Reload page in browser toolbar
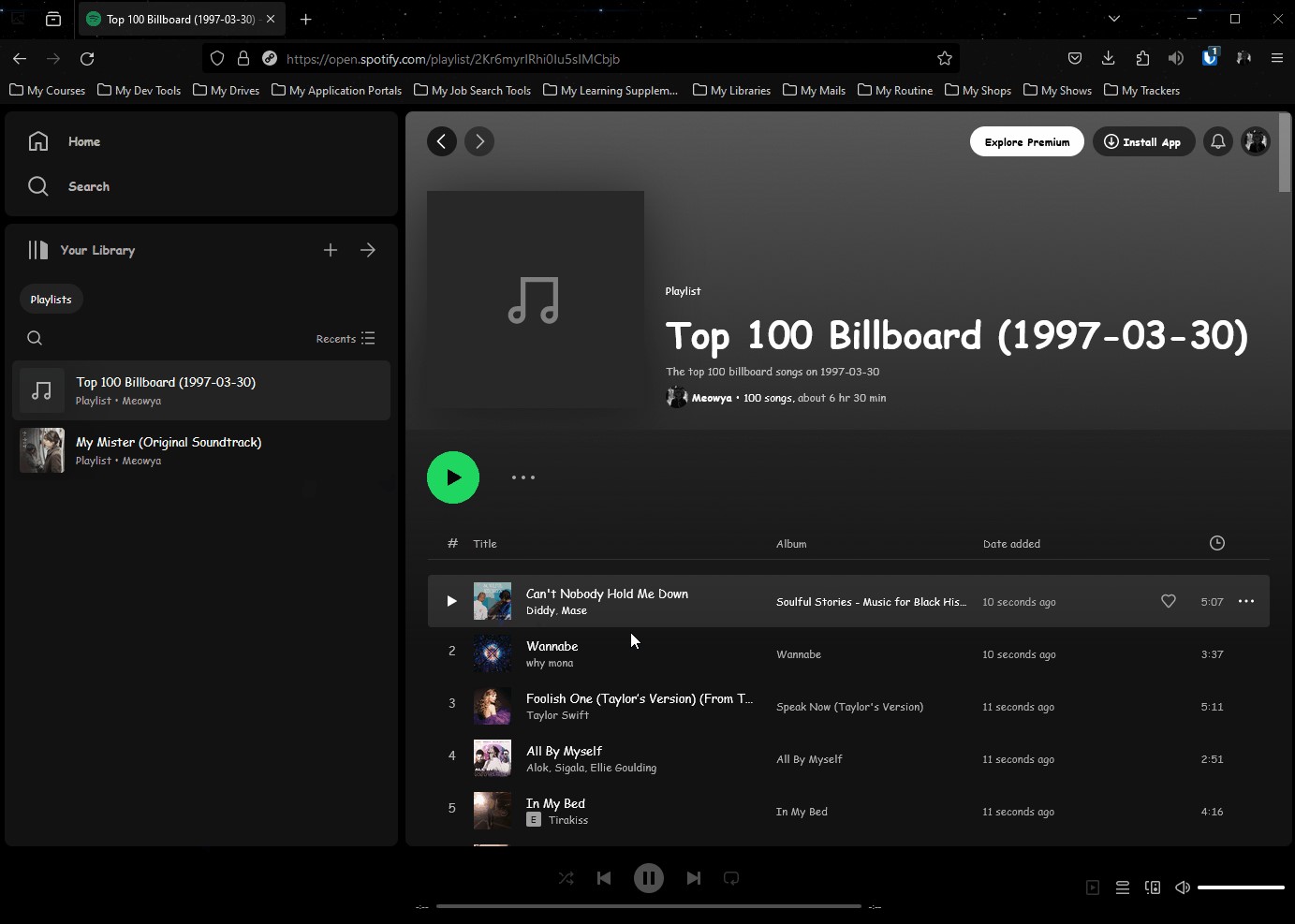Screen dimensions: 1295x924 [x=87, y=58]
